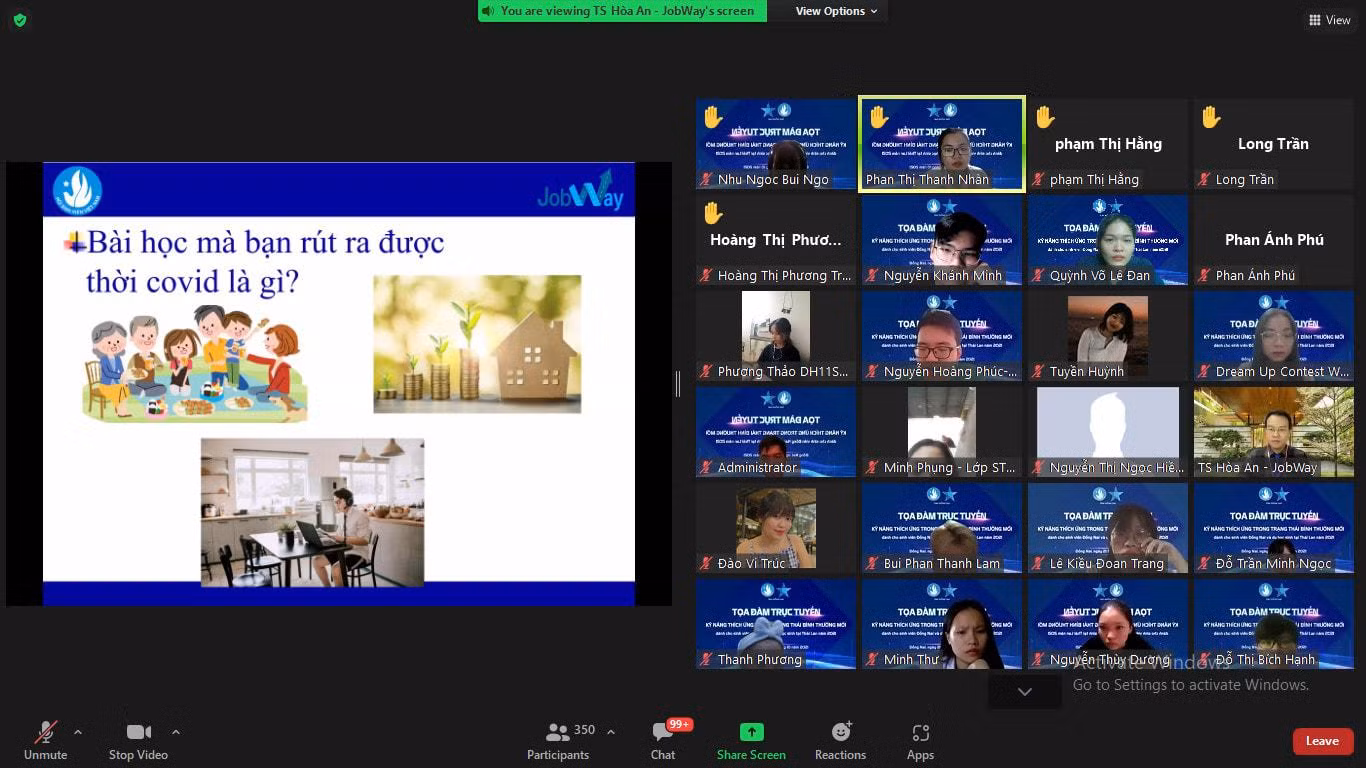Image resolution: width=1366 pixels, height=768 pixels.
Task: Click raised hand icon on Nhu Ngoc Bui Ngo tile
Action: click(x=713, y=117)
